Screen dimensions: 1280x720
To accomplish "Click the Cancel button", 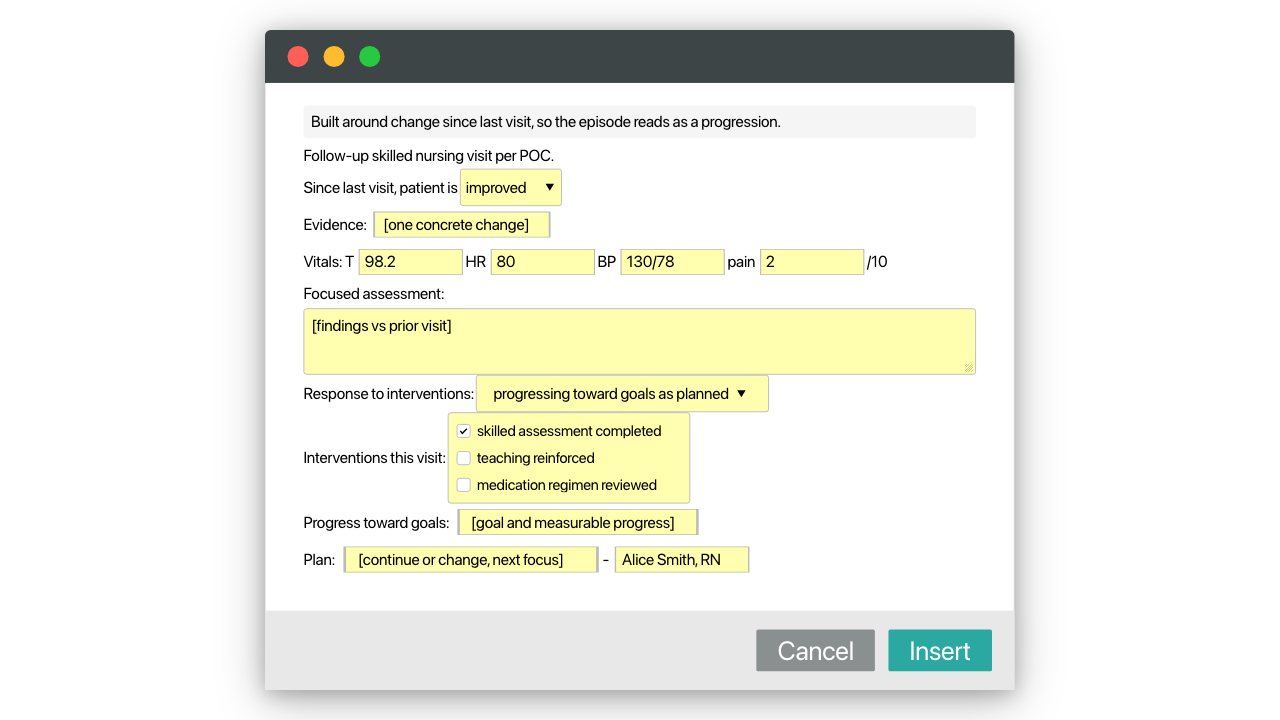I will [815, 650].
